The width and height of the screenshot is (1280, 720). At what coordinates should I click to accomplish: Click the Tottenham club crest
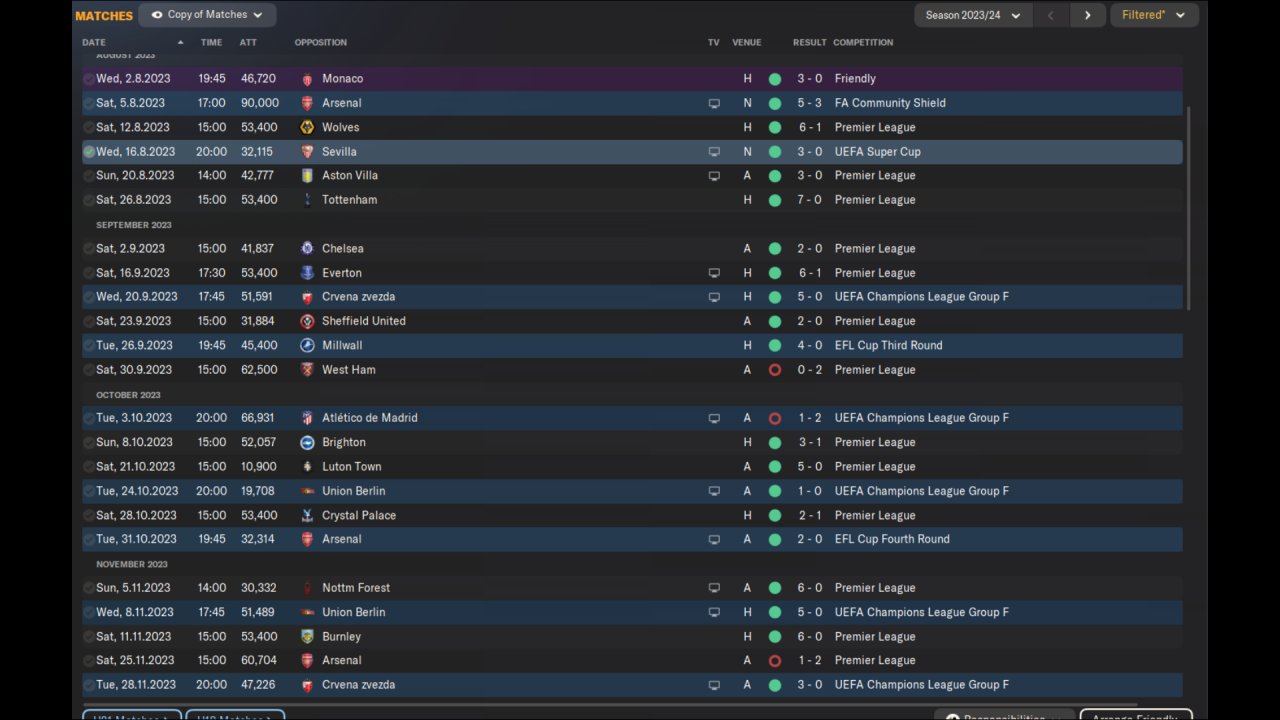coord(307,200)
